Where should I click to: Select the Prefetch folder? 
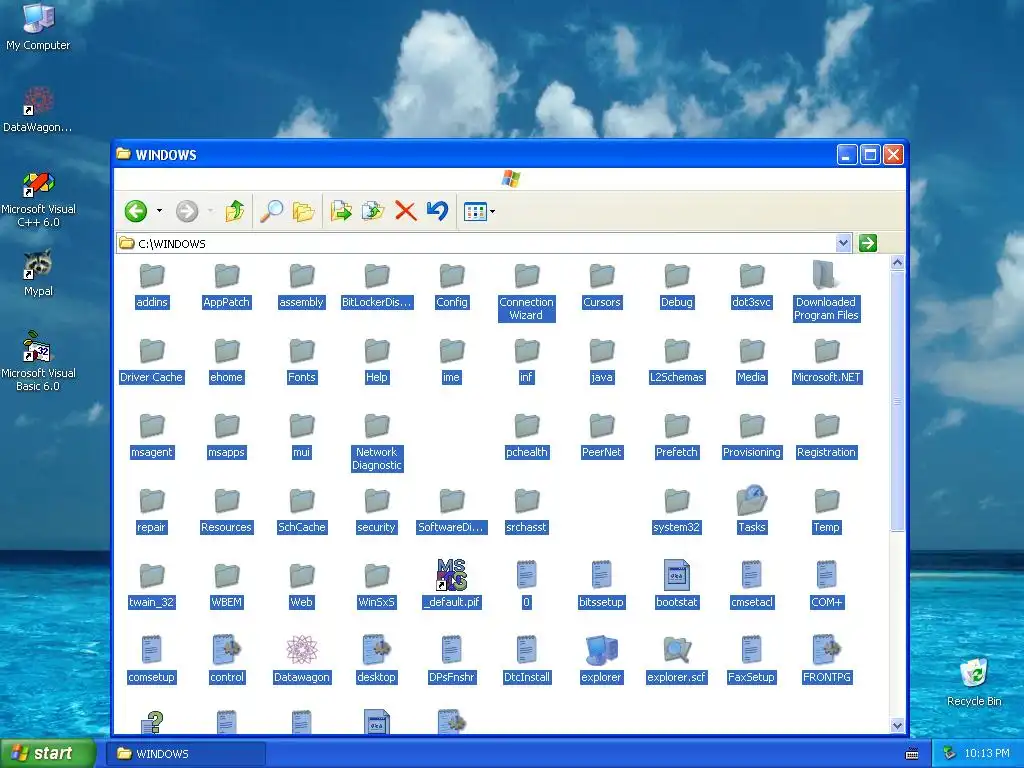coord(677,436)
